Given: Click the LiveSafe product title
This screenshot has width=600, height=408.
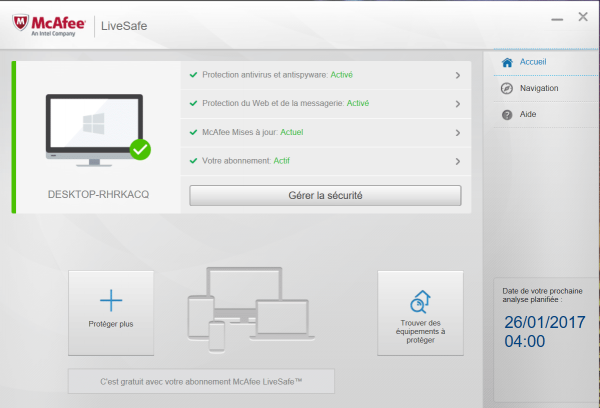Looking at the screenshot, I should 124,26.
